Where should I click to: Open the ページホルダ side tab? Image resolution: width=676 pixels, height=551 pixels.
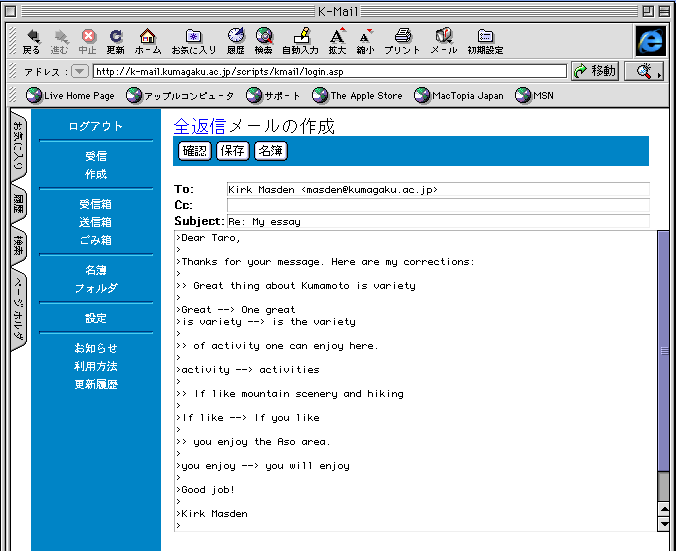click(19, 309)
